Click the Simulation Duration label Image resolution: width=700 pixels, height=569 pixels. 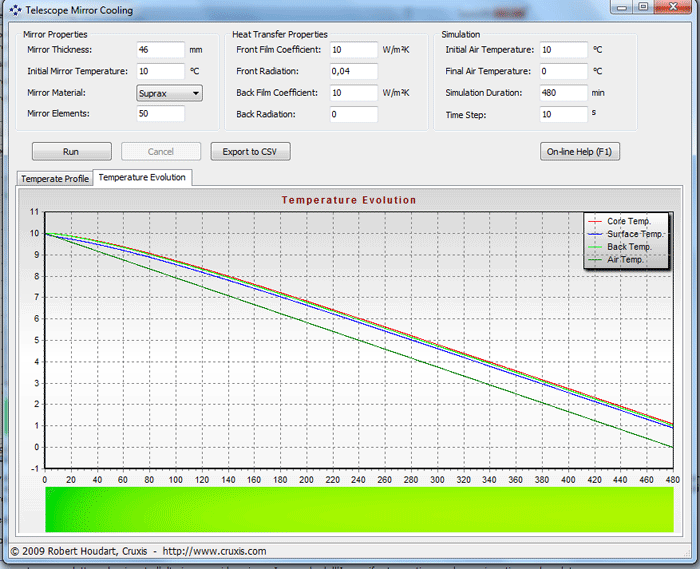483,93
